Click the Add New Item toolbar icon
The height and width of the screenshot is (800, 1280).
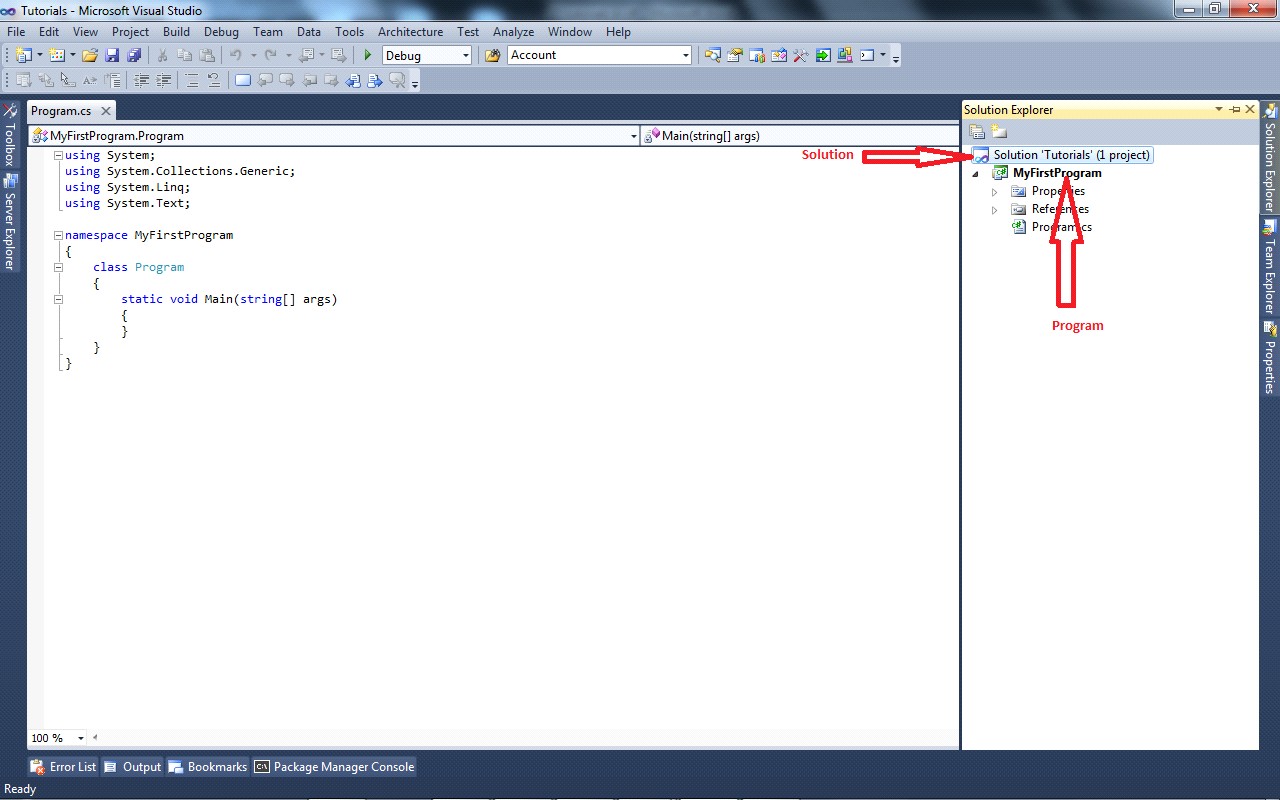(57, 55)
